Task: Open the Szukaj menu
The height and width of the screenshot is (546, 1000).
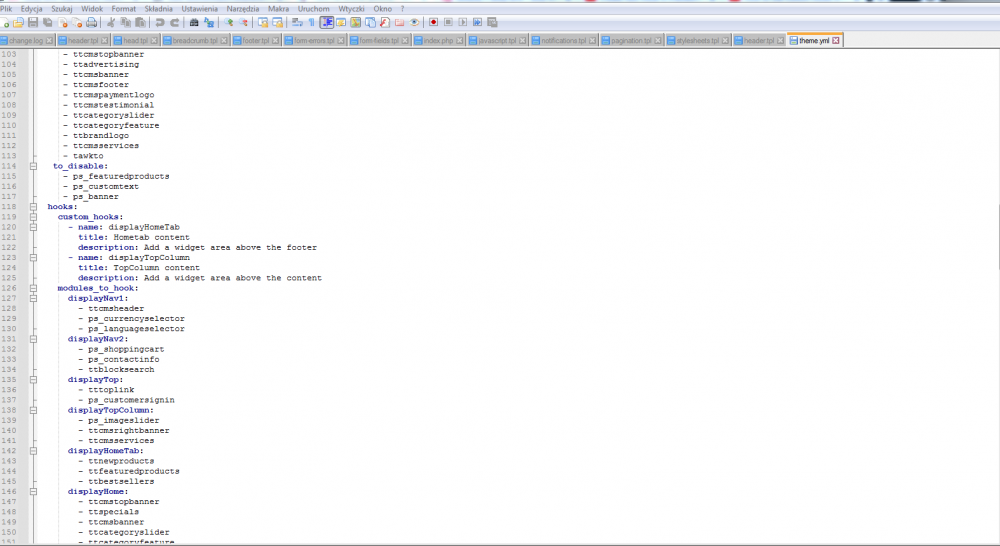Action: 62,9
